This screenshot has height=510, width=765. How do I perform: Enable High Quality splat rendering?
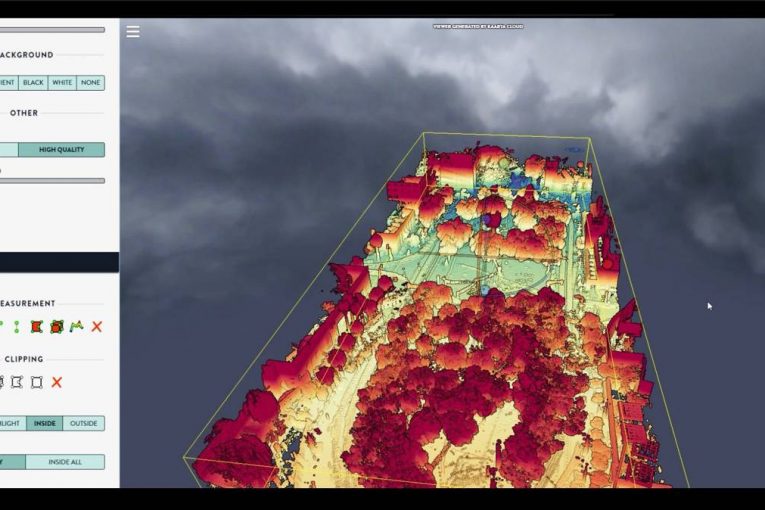pos(61,150)
